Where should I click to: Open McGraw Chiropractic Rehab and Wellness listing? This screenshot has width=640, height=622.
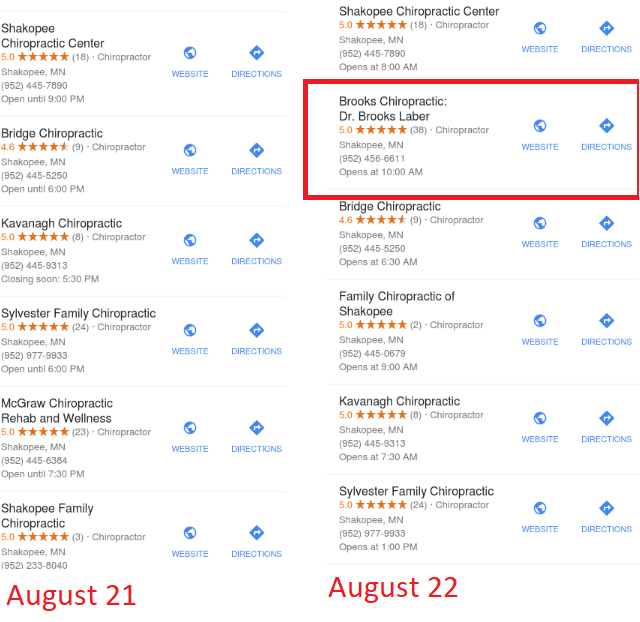(57, 411)
